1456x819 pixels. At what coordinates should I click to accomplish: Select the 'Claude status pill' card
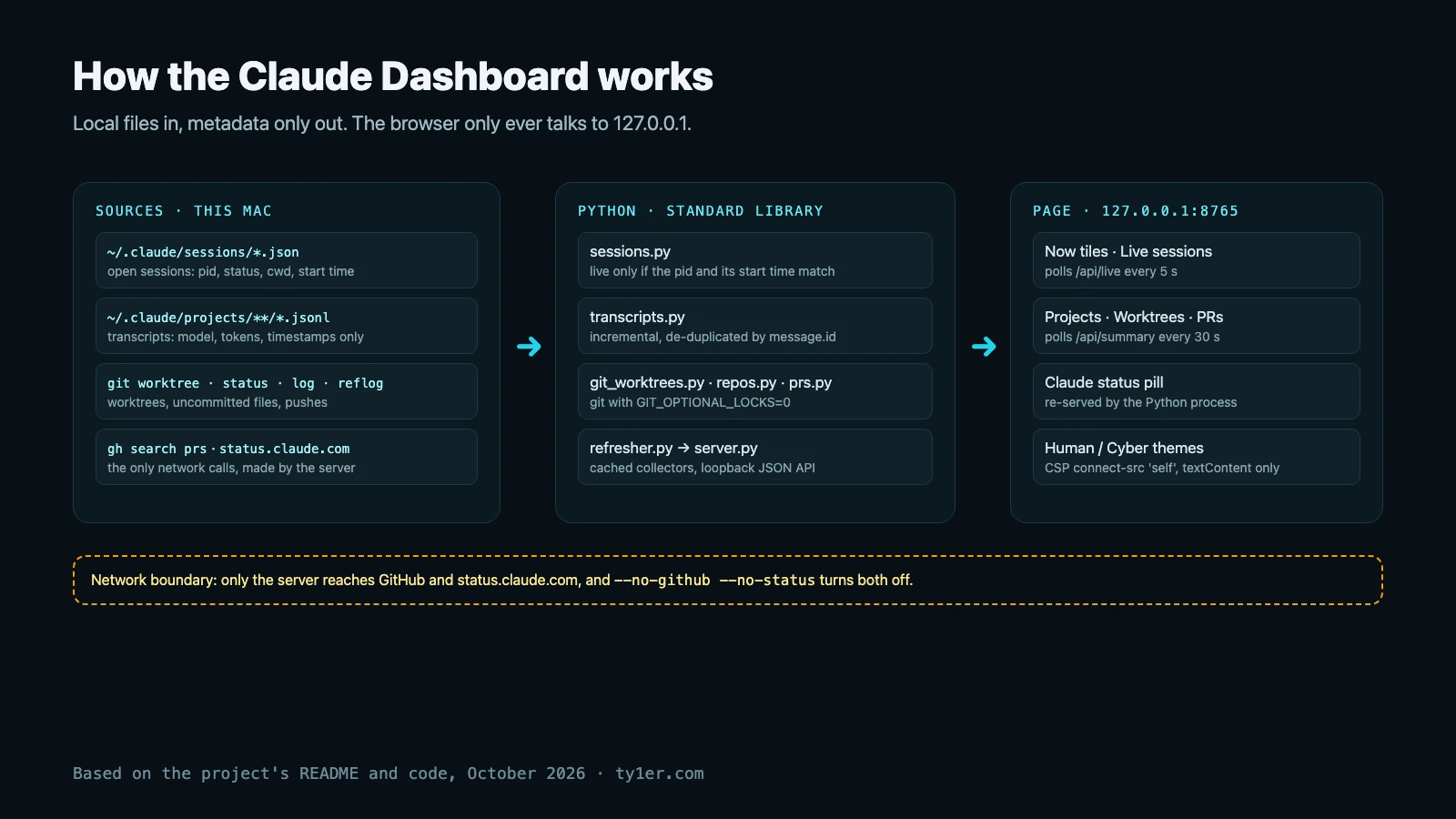(1197, 391)
